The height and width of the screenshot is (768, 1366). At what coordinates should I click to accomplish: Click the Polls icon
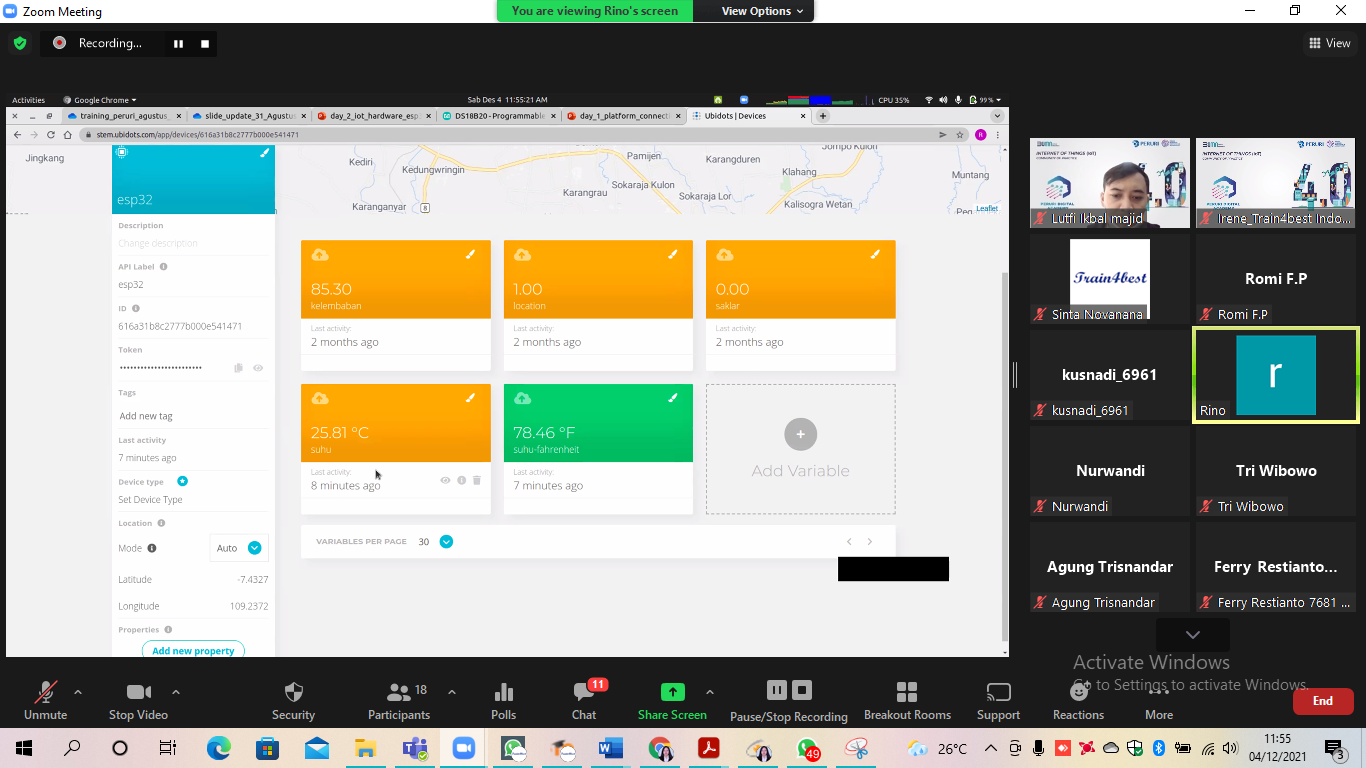click(504, 693)
